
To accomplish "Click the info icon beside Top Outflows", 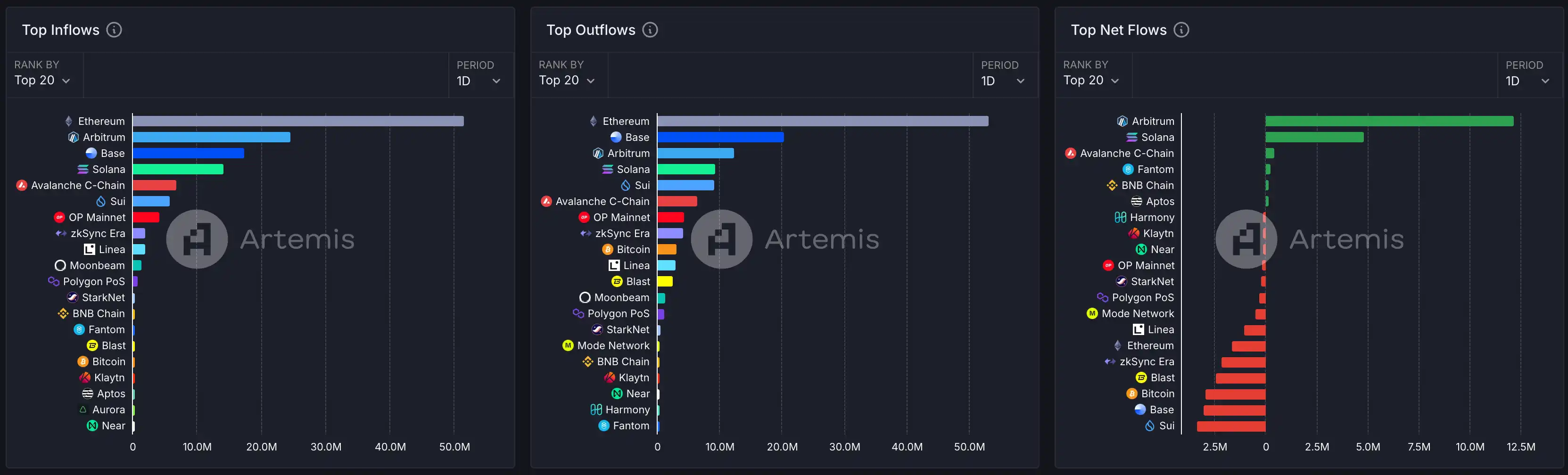I will click(x=650, y=30).
